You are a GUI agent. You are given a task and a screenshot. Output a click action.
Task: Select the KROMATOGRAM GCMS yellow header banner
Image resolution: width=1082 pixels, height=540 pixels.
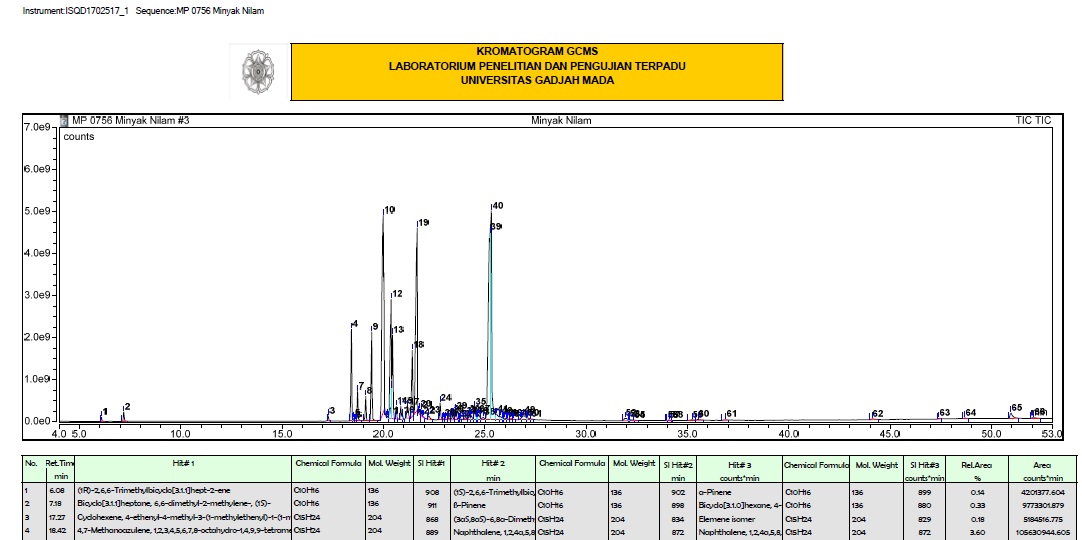537,72
